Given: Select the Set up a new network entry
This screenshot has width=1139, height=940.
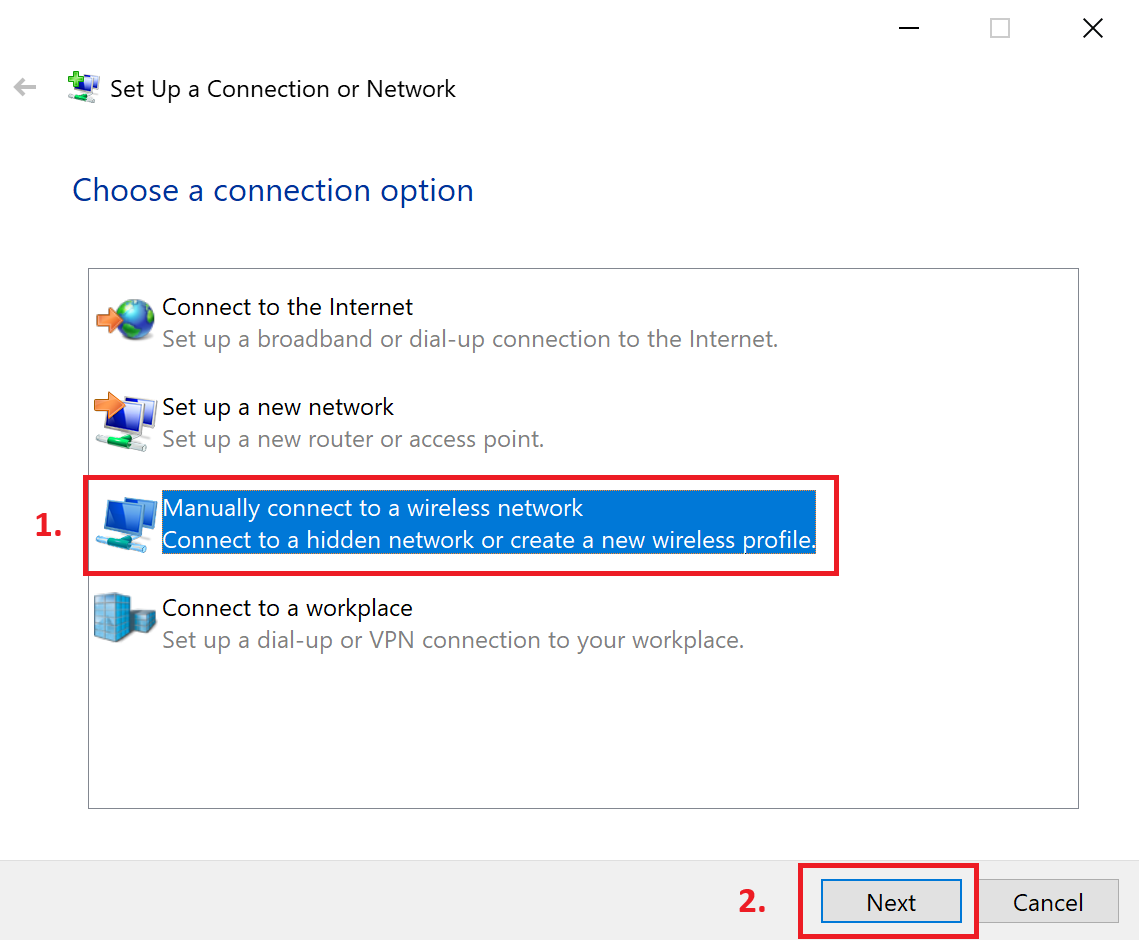Looking at the screenshot, I should point(277,407).
